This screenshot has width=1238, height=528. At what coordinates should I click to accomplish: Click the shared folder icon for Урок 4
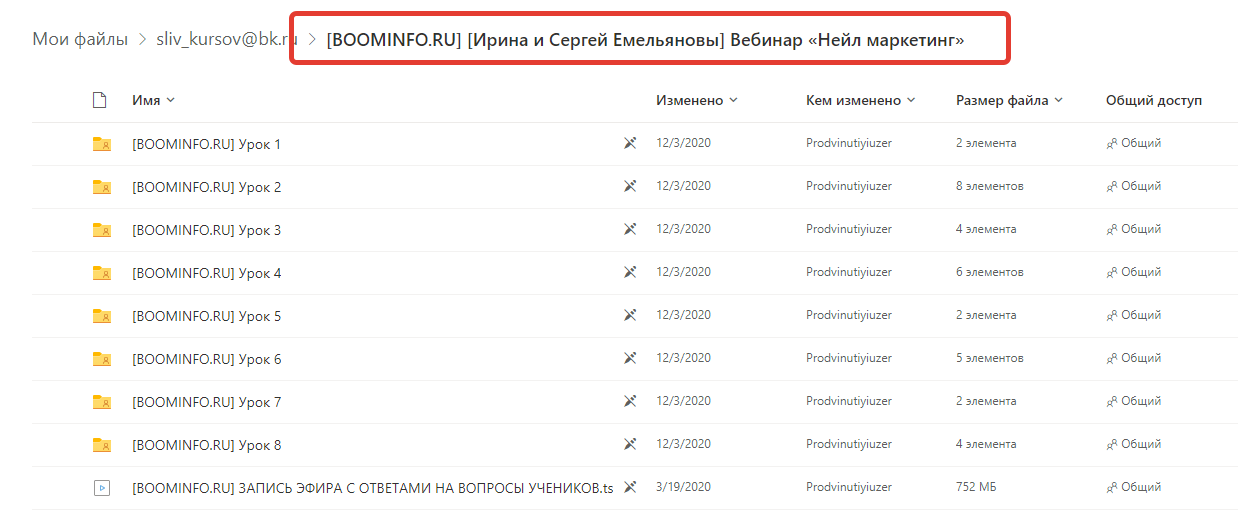[101, 273]
